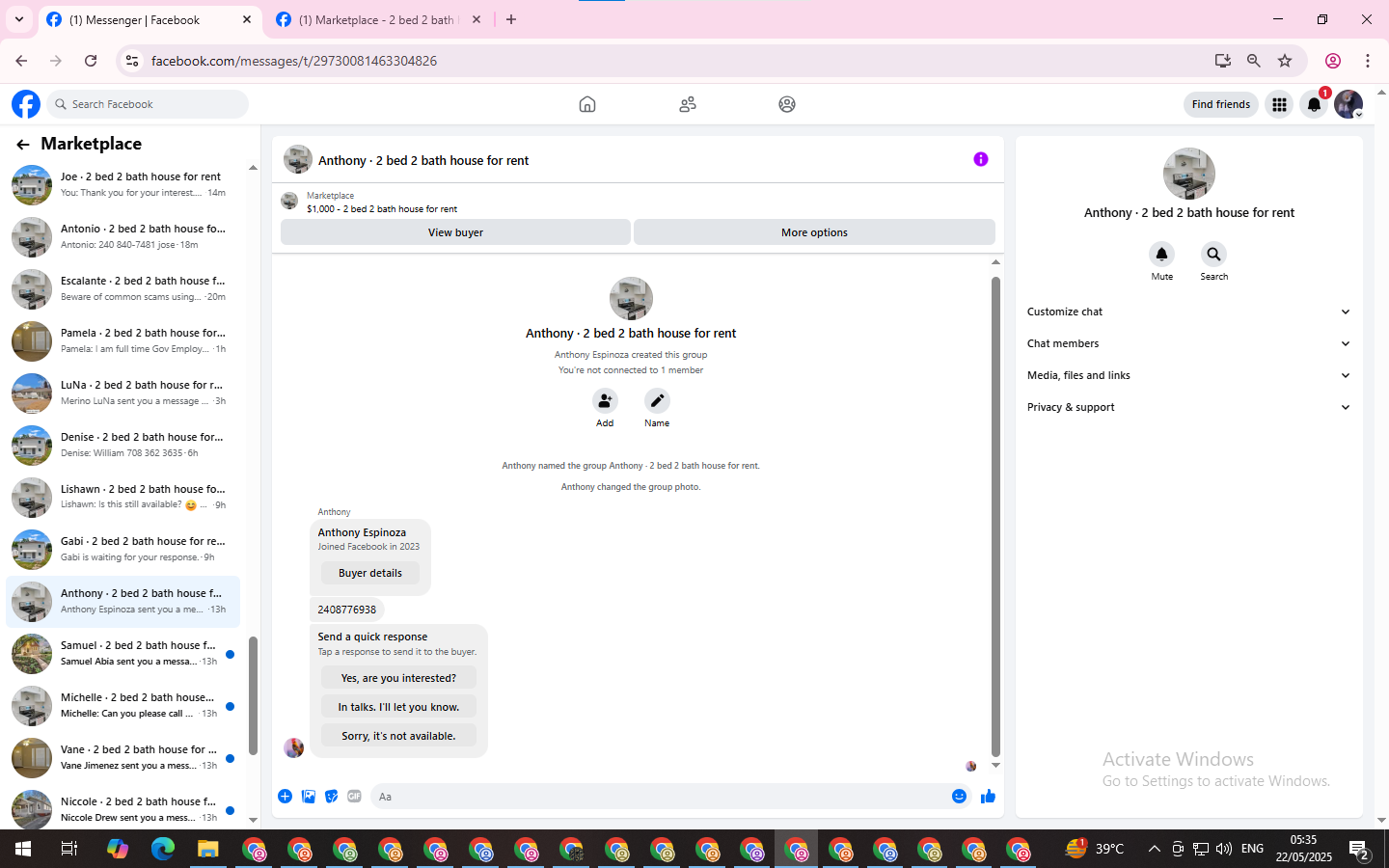Go back using the Marketplace back arrow
The height and width of the screenshot is (868, 1389).
tap(23, 145)
